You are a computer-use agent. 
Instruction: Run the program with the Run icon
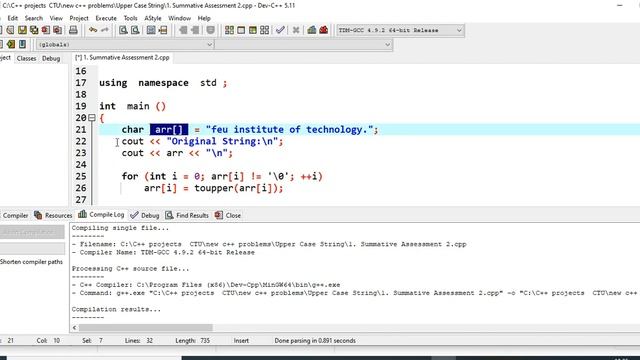point(241,30)
